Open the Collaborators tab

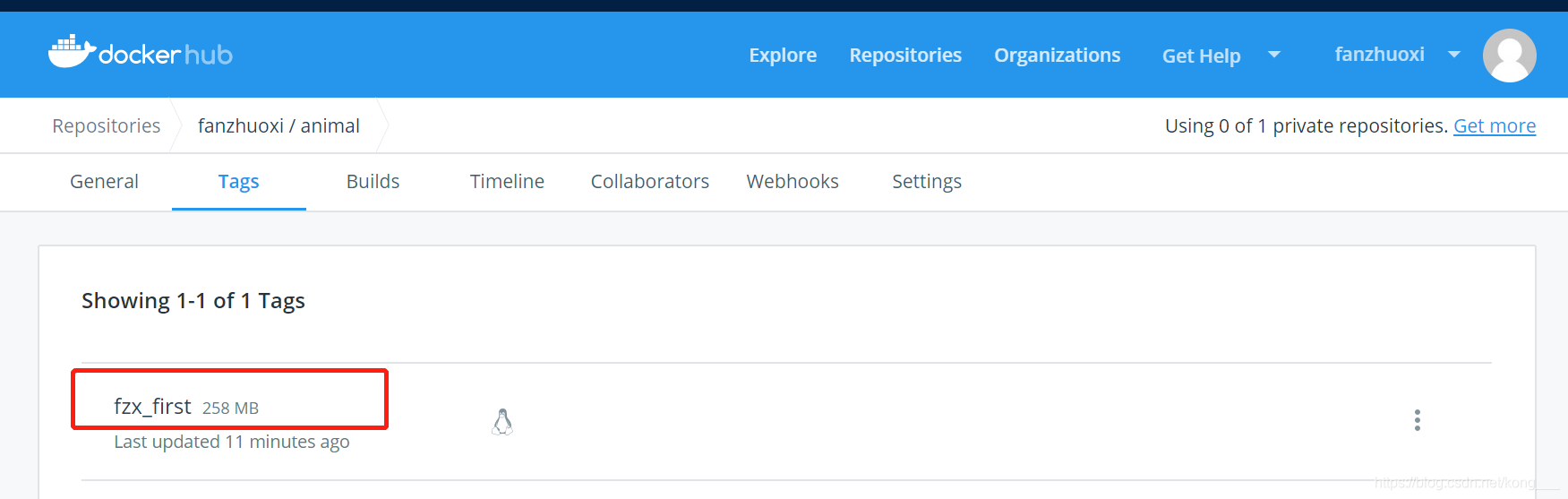coord(649,182)
